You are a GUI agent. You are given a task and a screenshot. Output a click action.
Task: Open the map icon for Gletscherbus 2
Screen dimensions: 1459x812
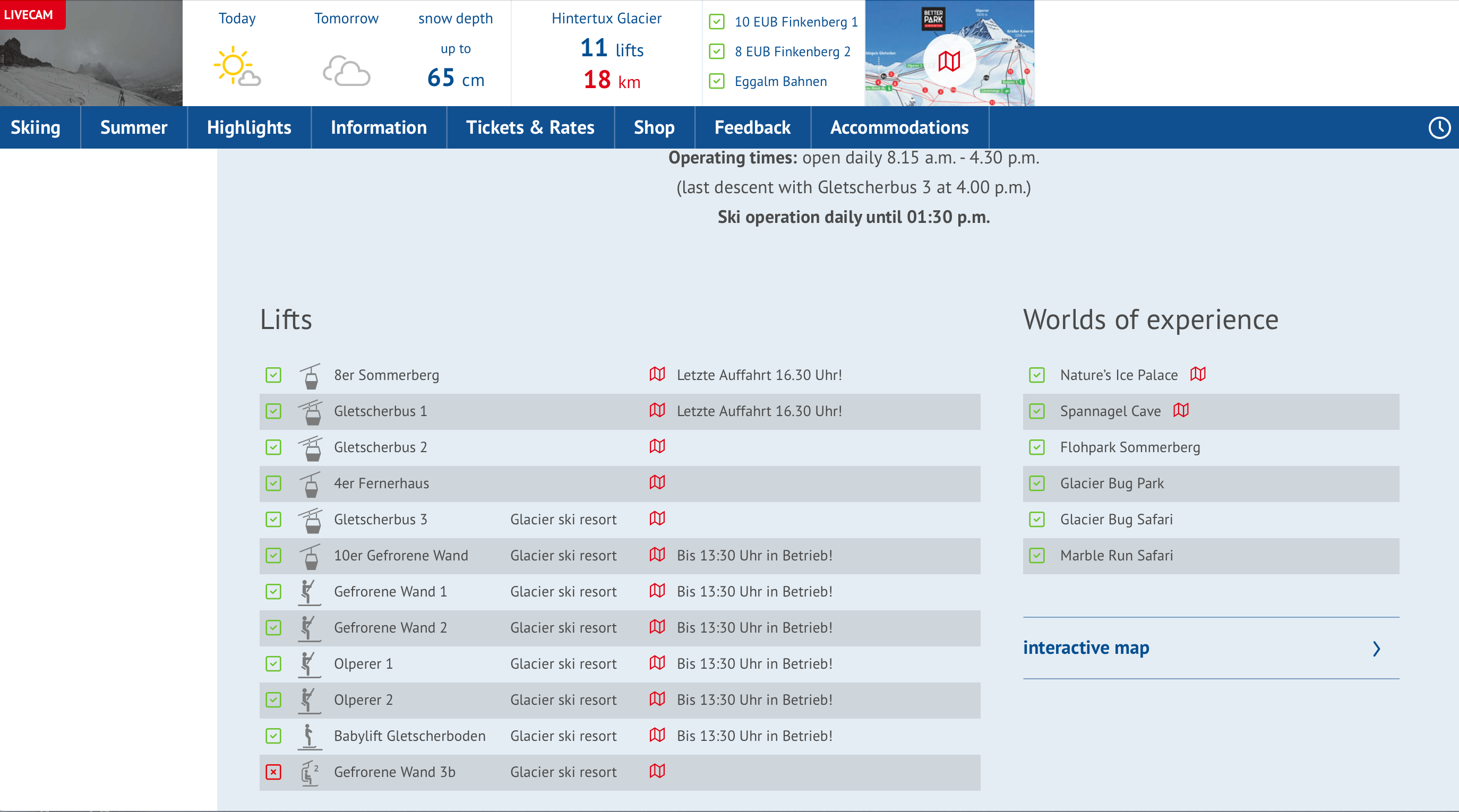657,446
